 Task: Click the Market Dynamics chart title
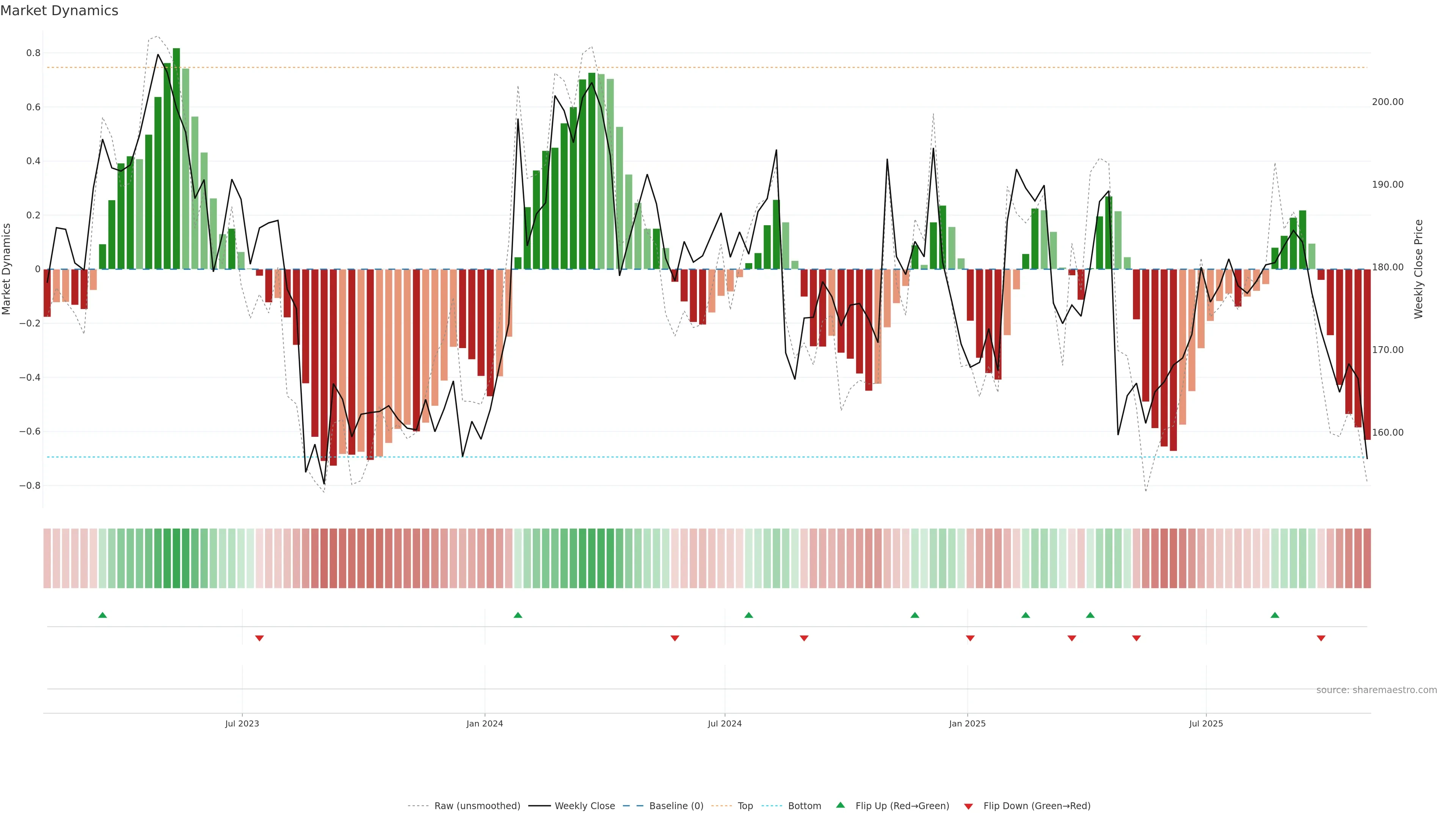[x=60, y=11]
